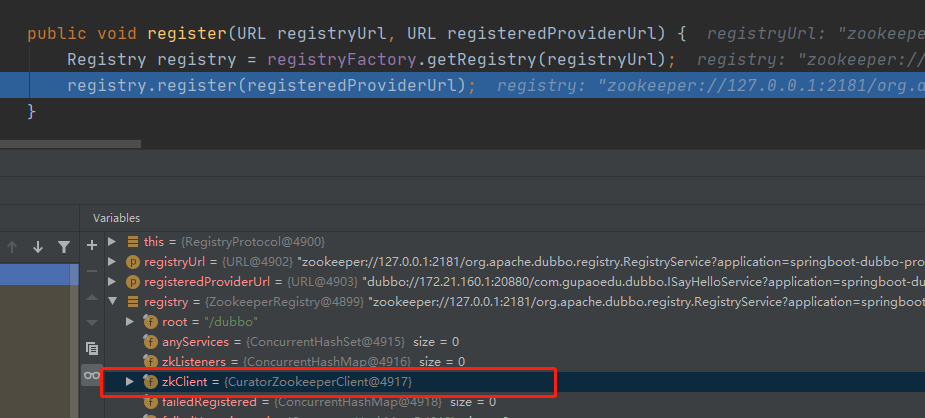925x418 pixels.
Task: Move watch down with triangle arrow
Action: (x=91, y=322)
